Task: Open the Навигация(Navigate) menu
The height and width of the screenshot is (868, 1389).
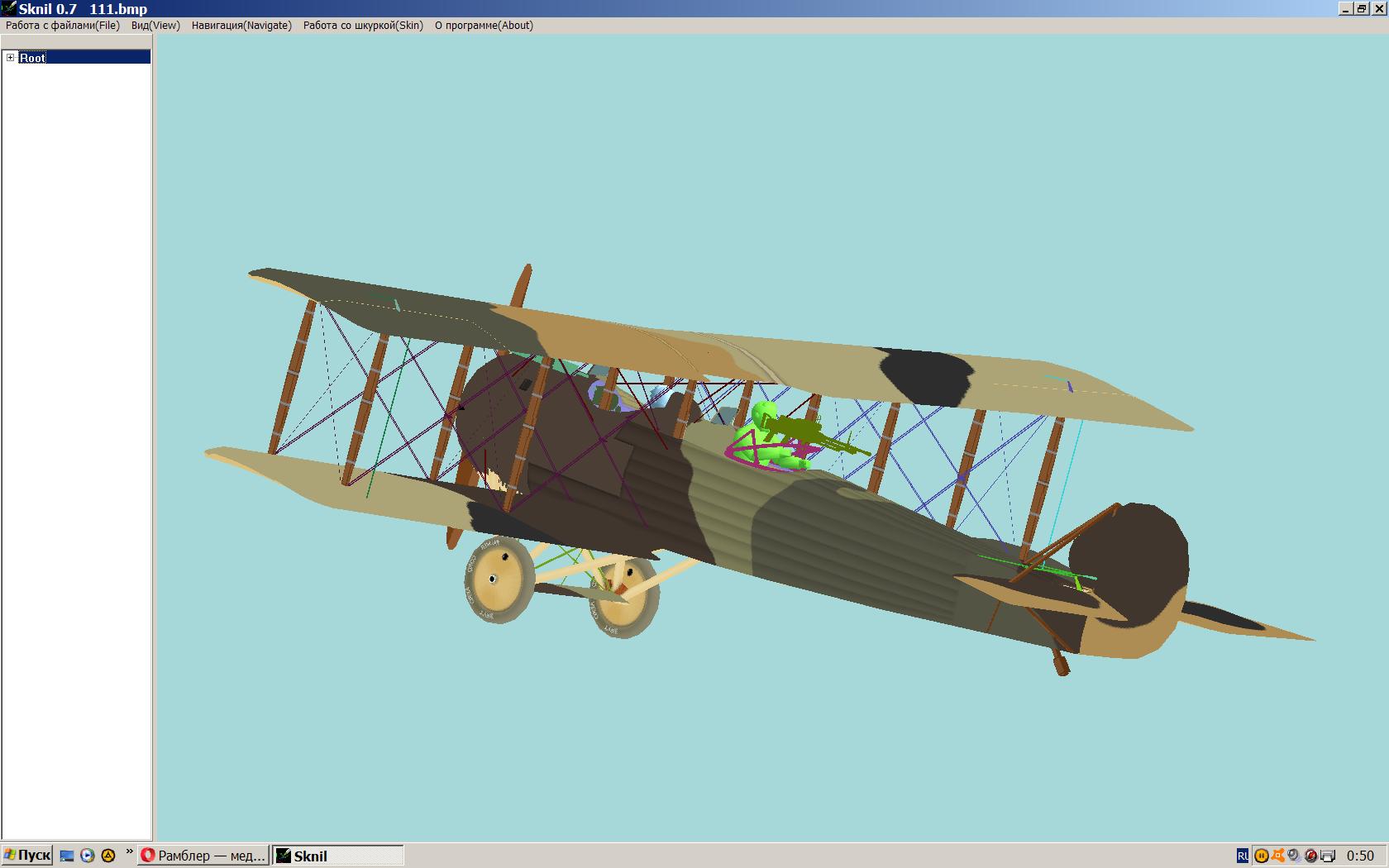Action: [x=241, y=26]
